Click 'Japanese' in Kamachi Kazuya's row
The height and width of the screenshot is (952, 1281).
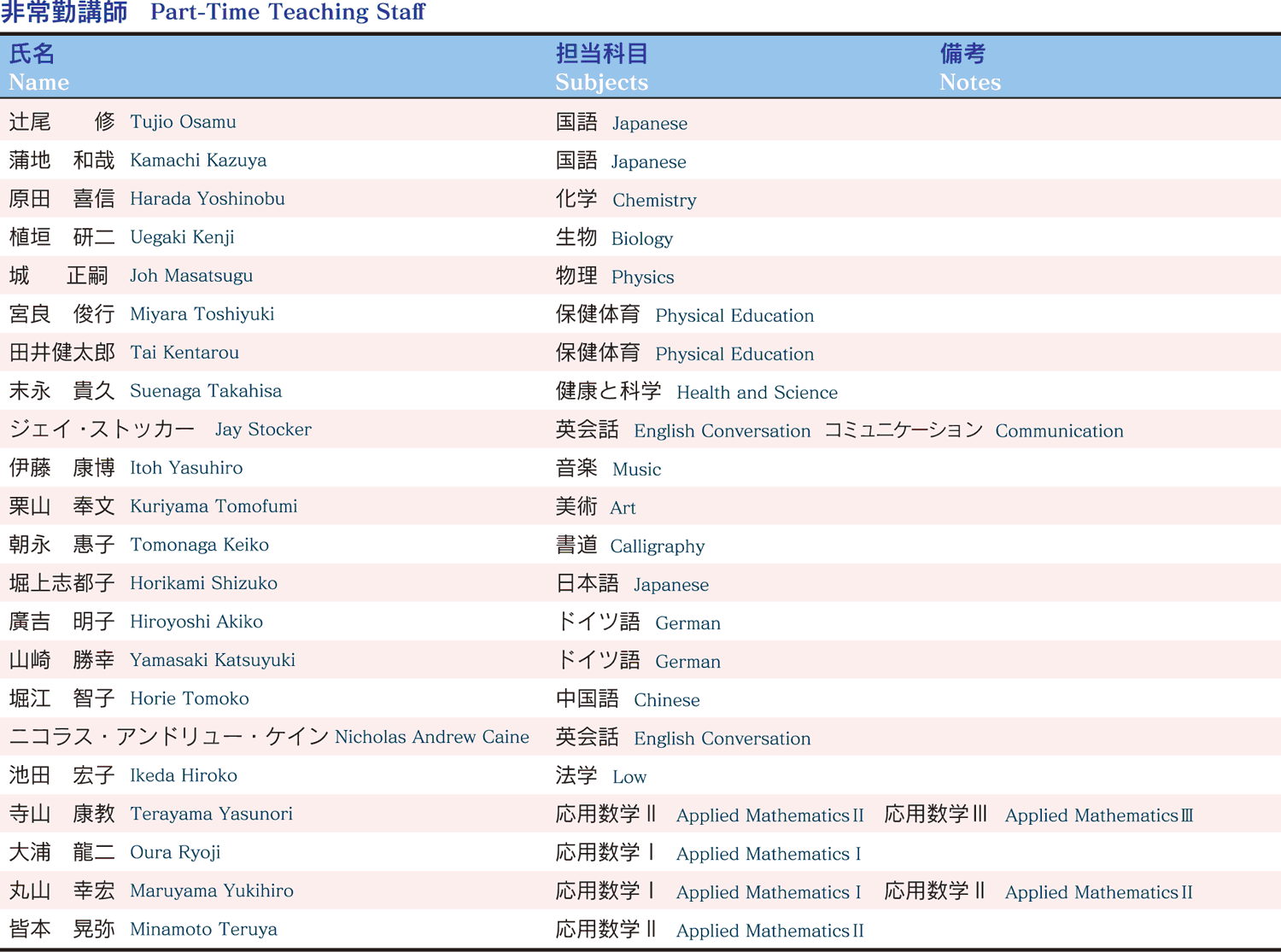pyautogui.click(x=649, y=161)
